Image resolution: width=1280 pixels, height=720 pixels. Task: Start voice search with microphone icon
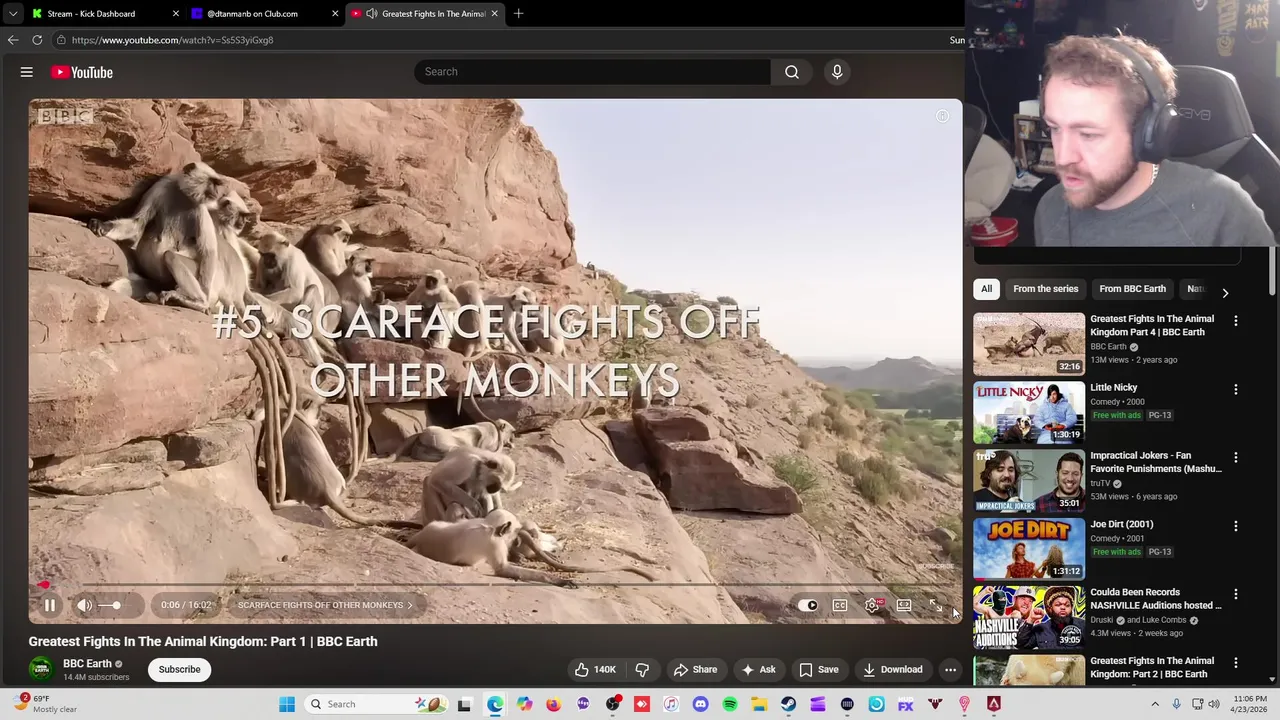point(837,72)
